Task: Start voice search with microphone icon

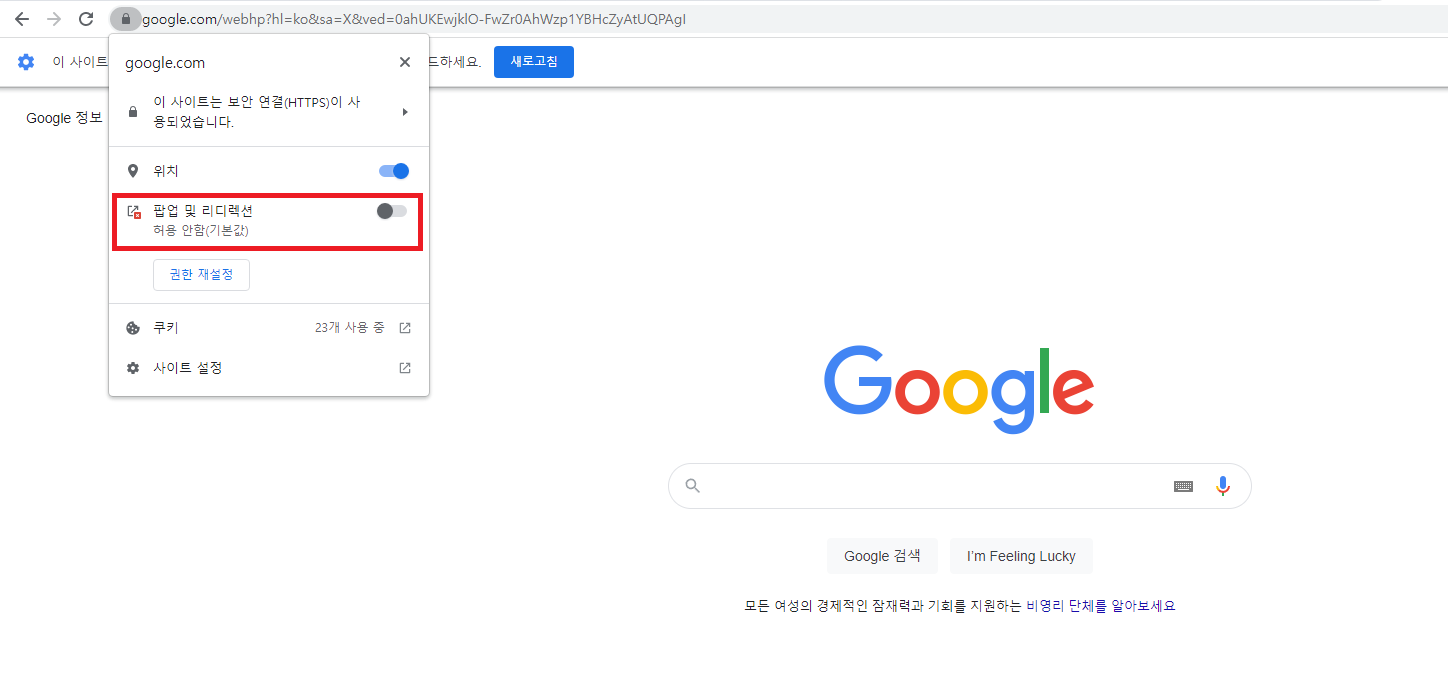Action: [x=1223, y=486]
